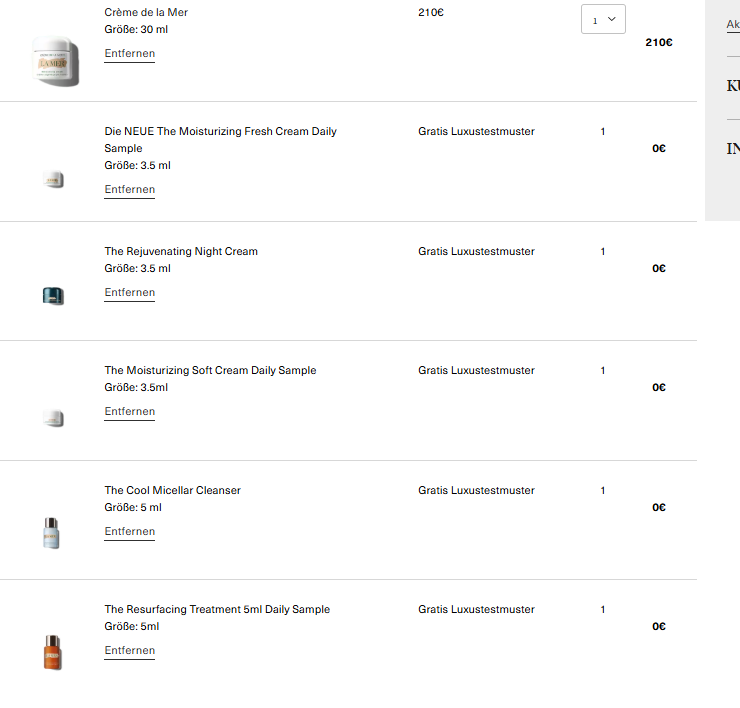This screenshot has height=708, width=740.
Task: Open The Rejuvenating Night Cream title
Action: [181, 251]
